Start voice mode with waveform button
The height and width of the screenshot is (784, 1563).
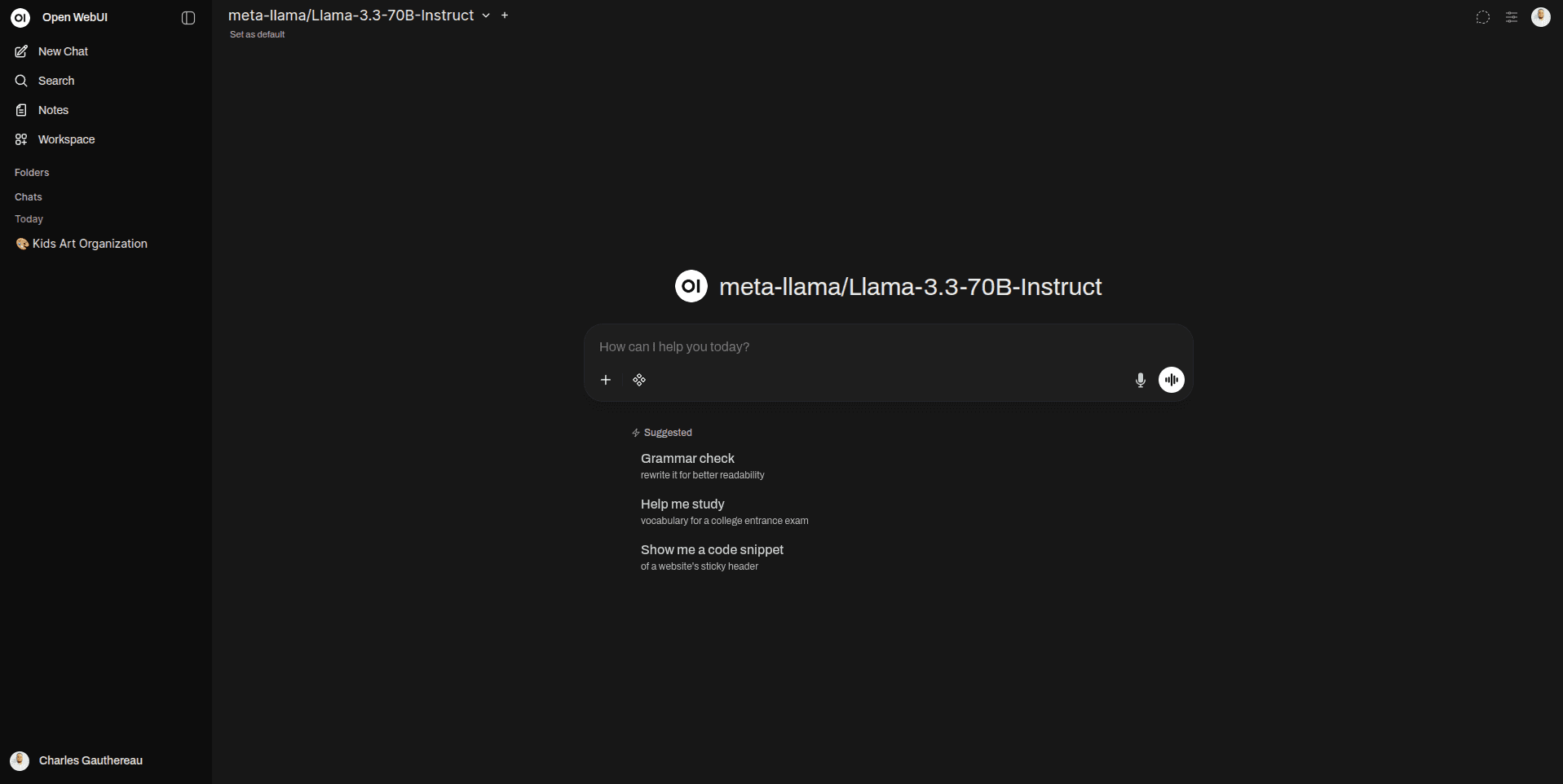pyautogui.click(x=1171, y=380)
